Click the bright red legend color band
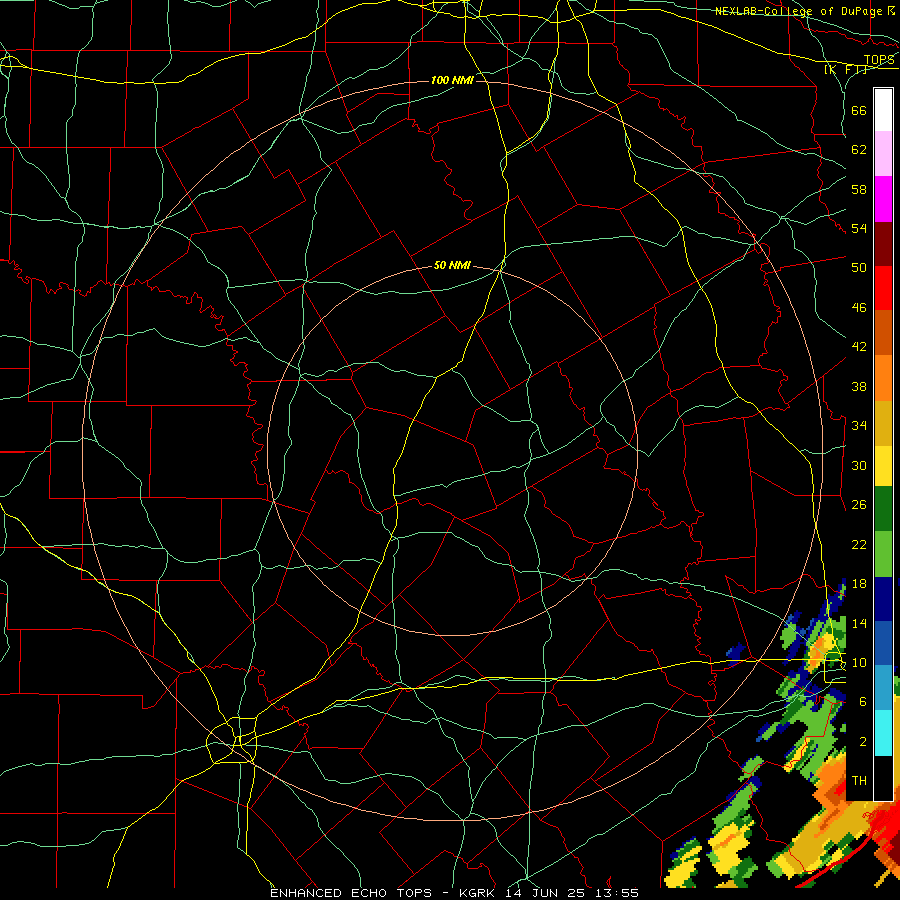Image resolution: width=900 pixels, height=900 pixels. point(883,288)
